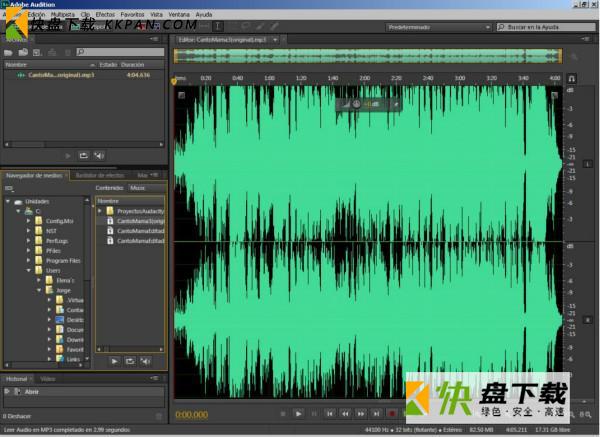Toggle the right channel enable button
The height and width of the screenshot is (437, 600).
pyautogui.click(x=587, y=320)
